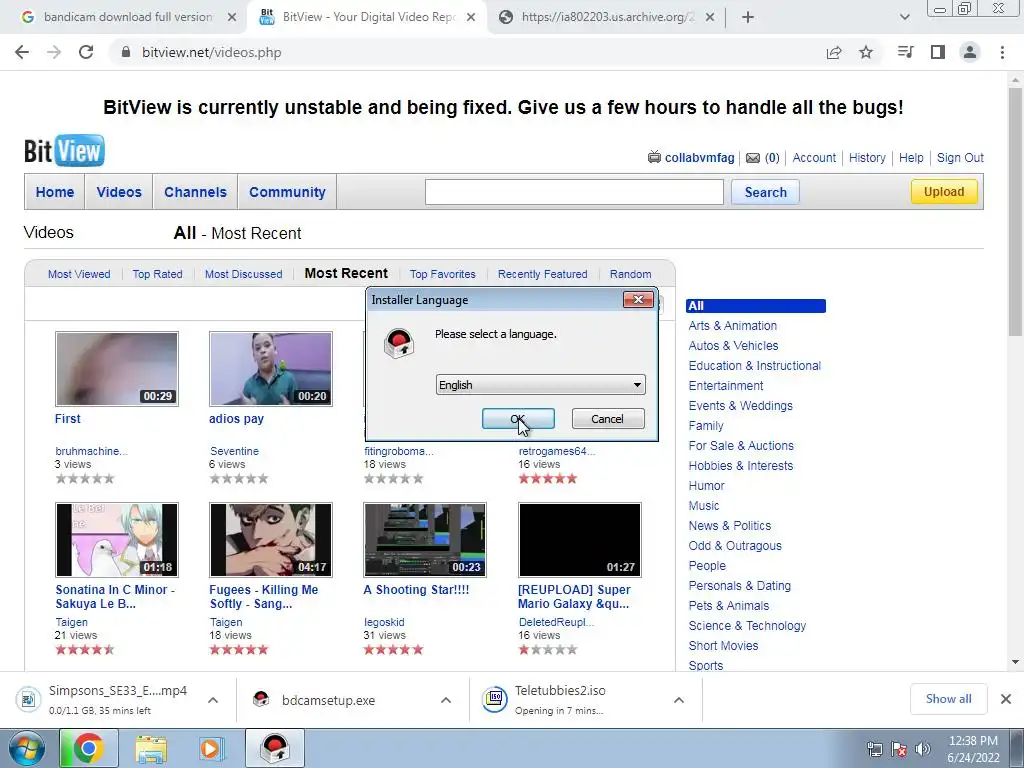Screen dimensions: 1024x768
Task: Select the Music category
Action: [x=703, y=506]
